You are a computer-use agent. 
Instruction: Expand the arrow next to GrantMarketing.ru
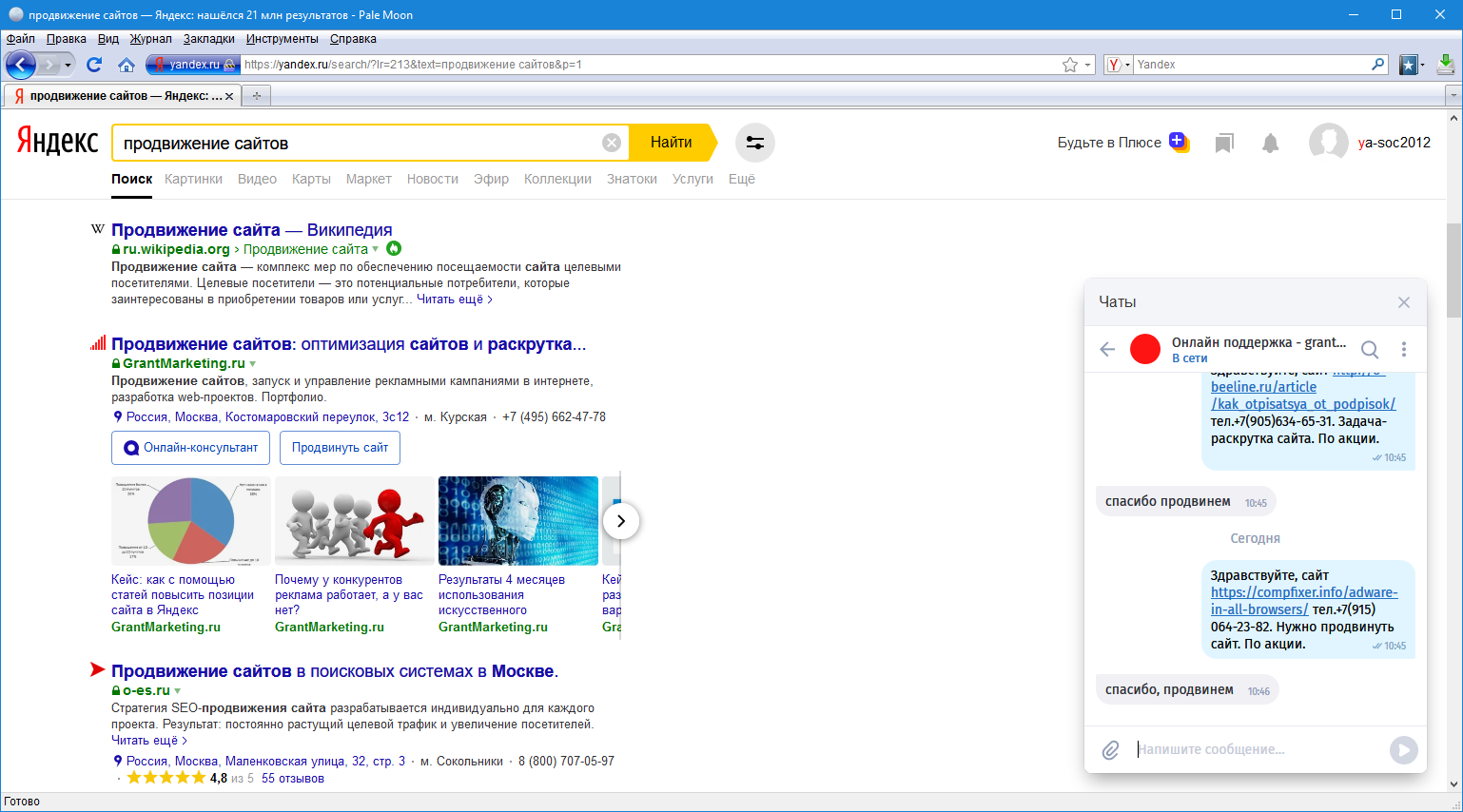253,364
